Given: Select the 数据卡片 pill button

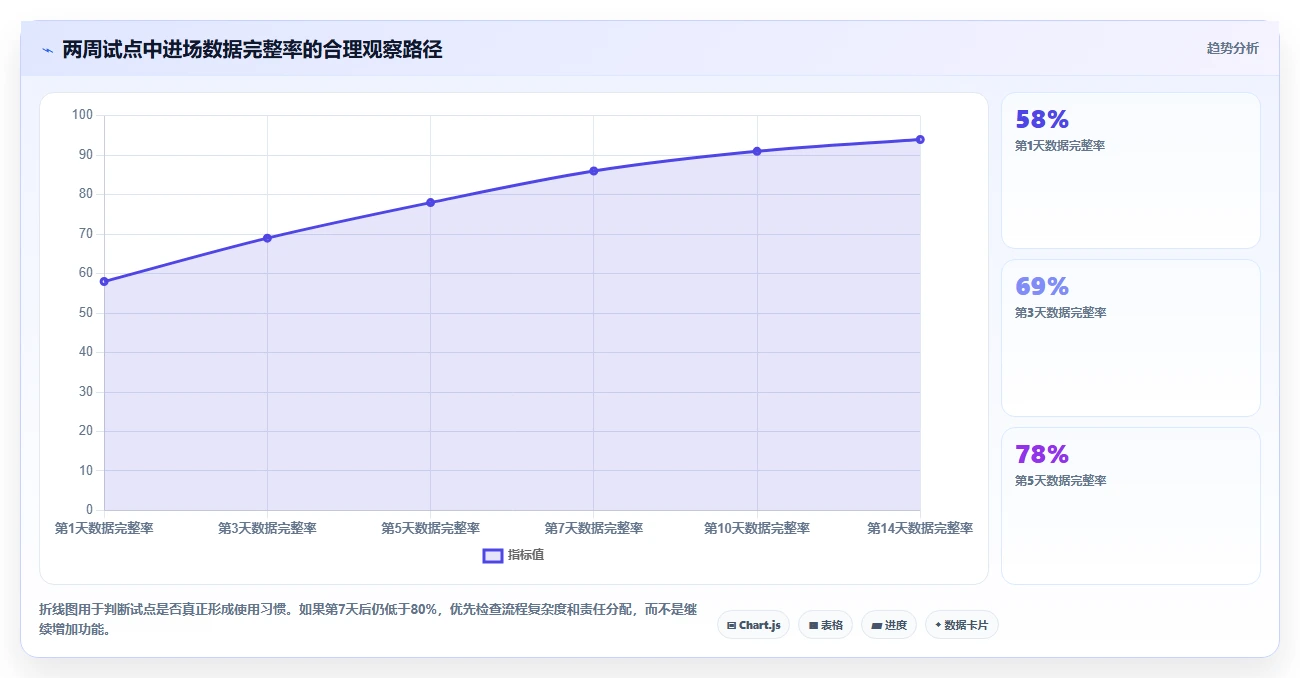Looking at the screenshot, I should [961, 625].
